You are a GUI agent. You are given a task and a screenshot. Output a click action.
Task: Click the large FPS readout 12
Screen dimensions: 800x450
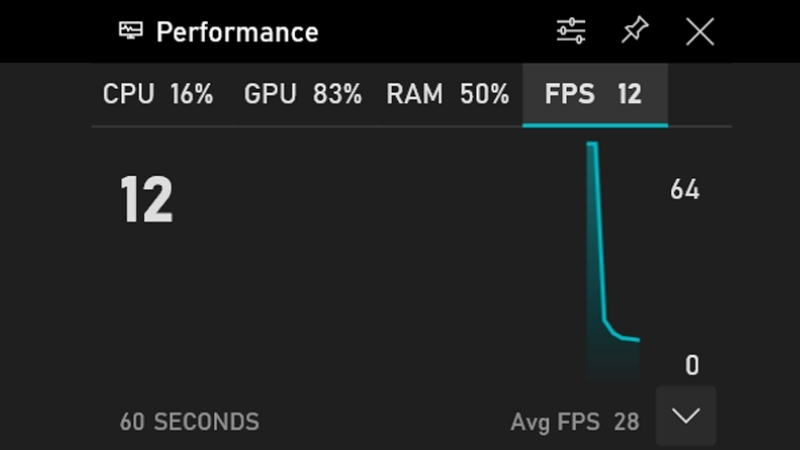[x=146, y=200]
